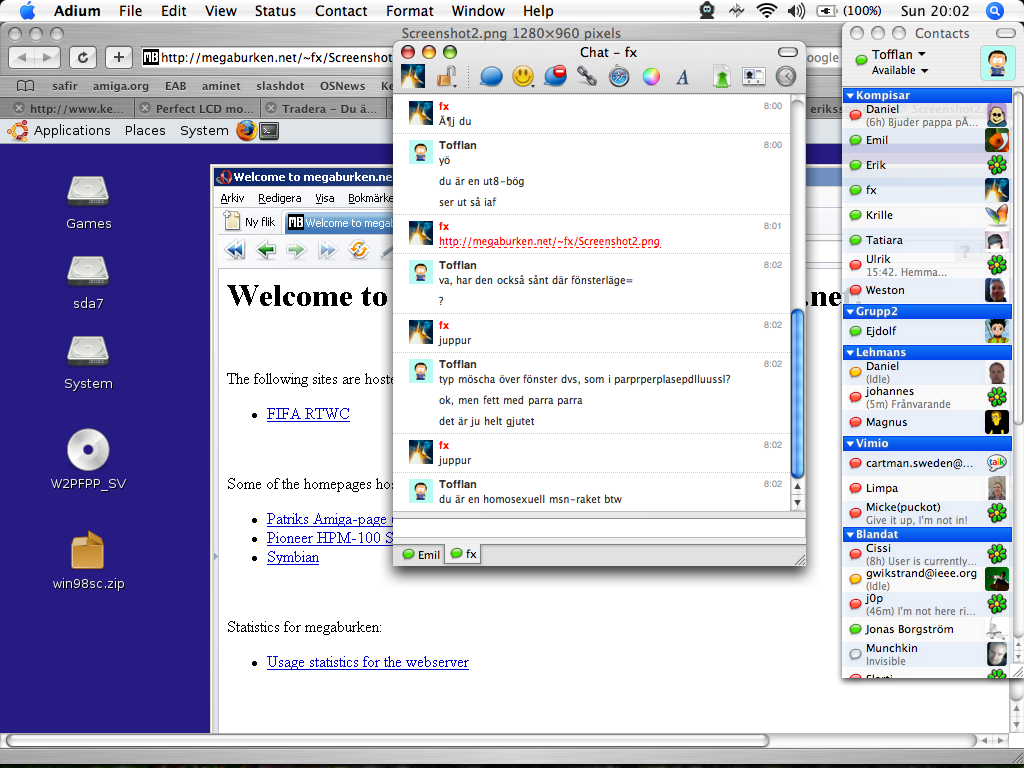Click the fx buddy picture in the chat toolbar

[413, 76]
